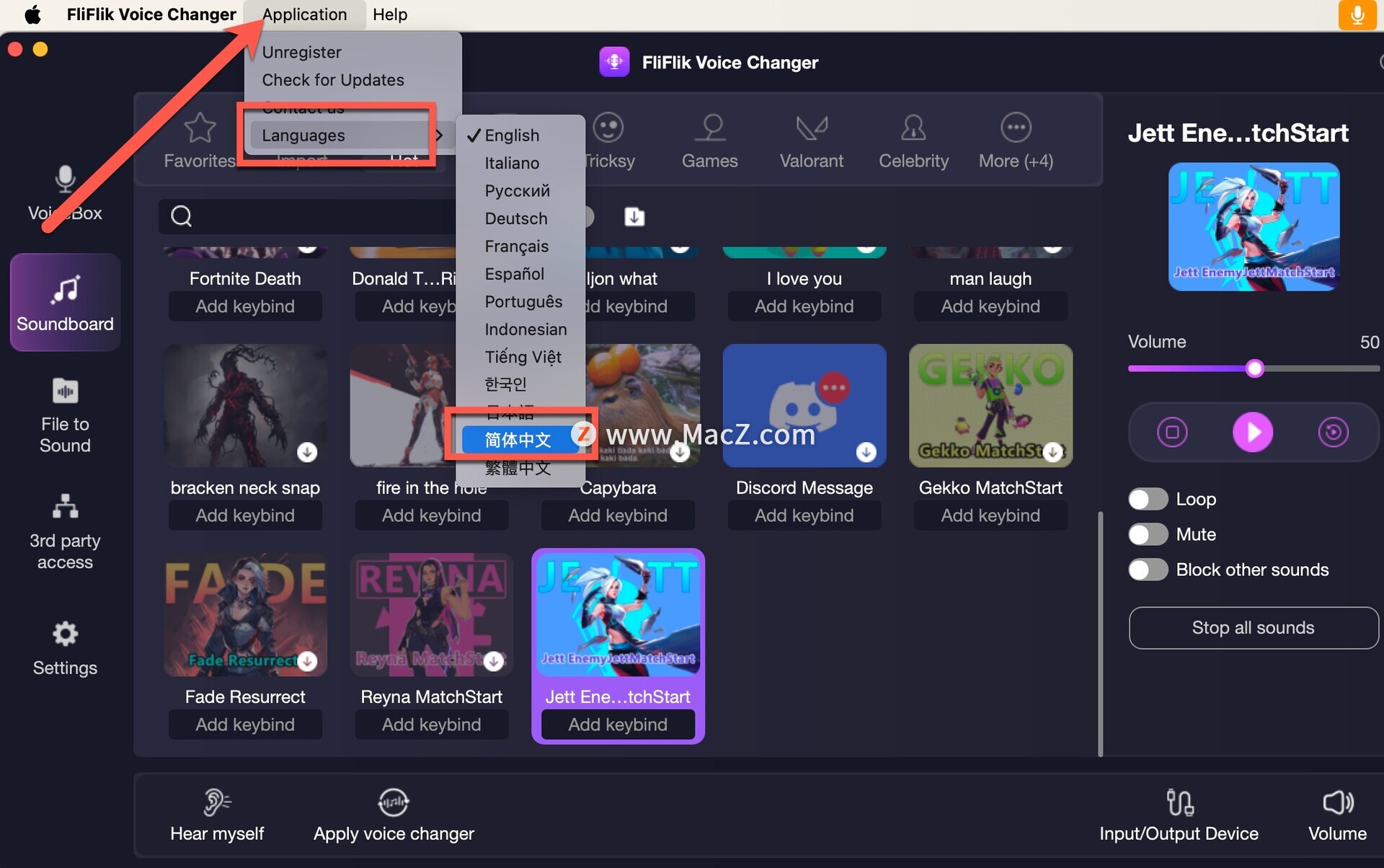Screen dimensions: 1384x868
Task: Click the FiiFlik app logo in title
Action: tap(614, 62)
